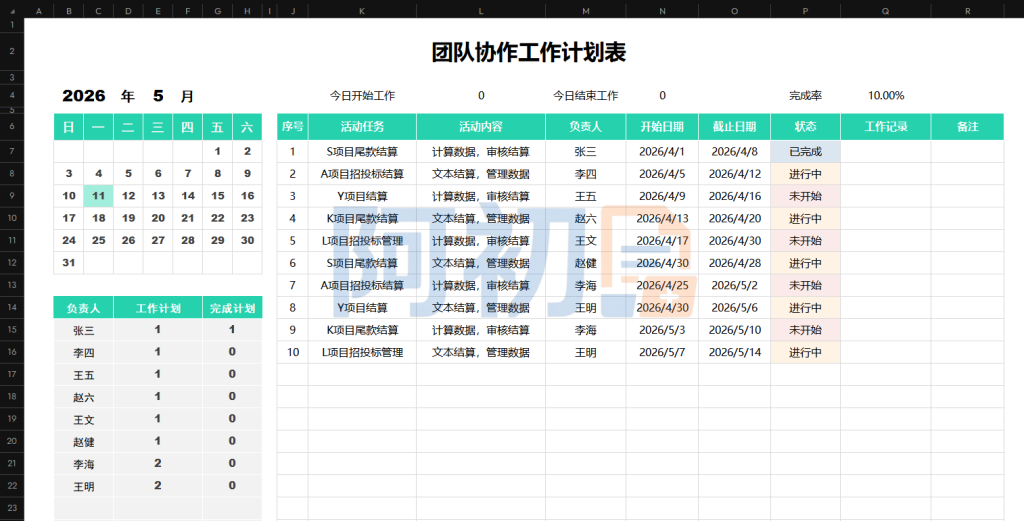Select start date 2026/4/13
The width and height of the screenshot is (1024, 521).
pos(662,218)
